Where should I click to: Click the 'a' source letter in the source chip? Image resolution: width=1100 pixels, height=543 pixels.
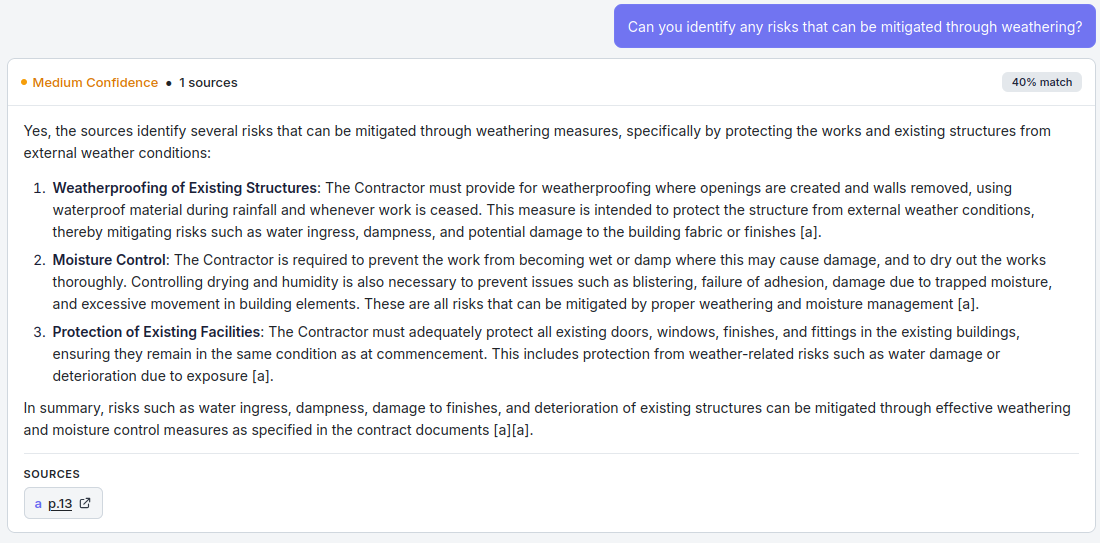38,504
